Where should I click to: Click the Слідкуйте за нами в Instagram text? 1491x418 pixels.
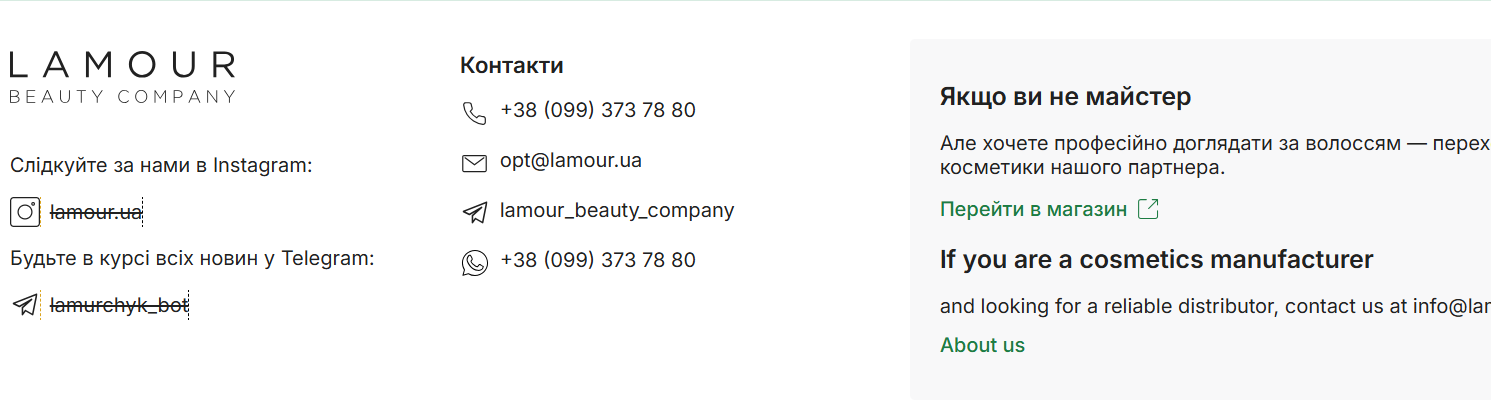[x=161, y=165]
